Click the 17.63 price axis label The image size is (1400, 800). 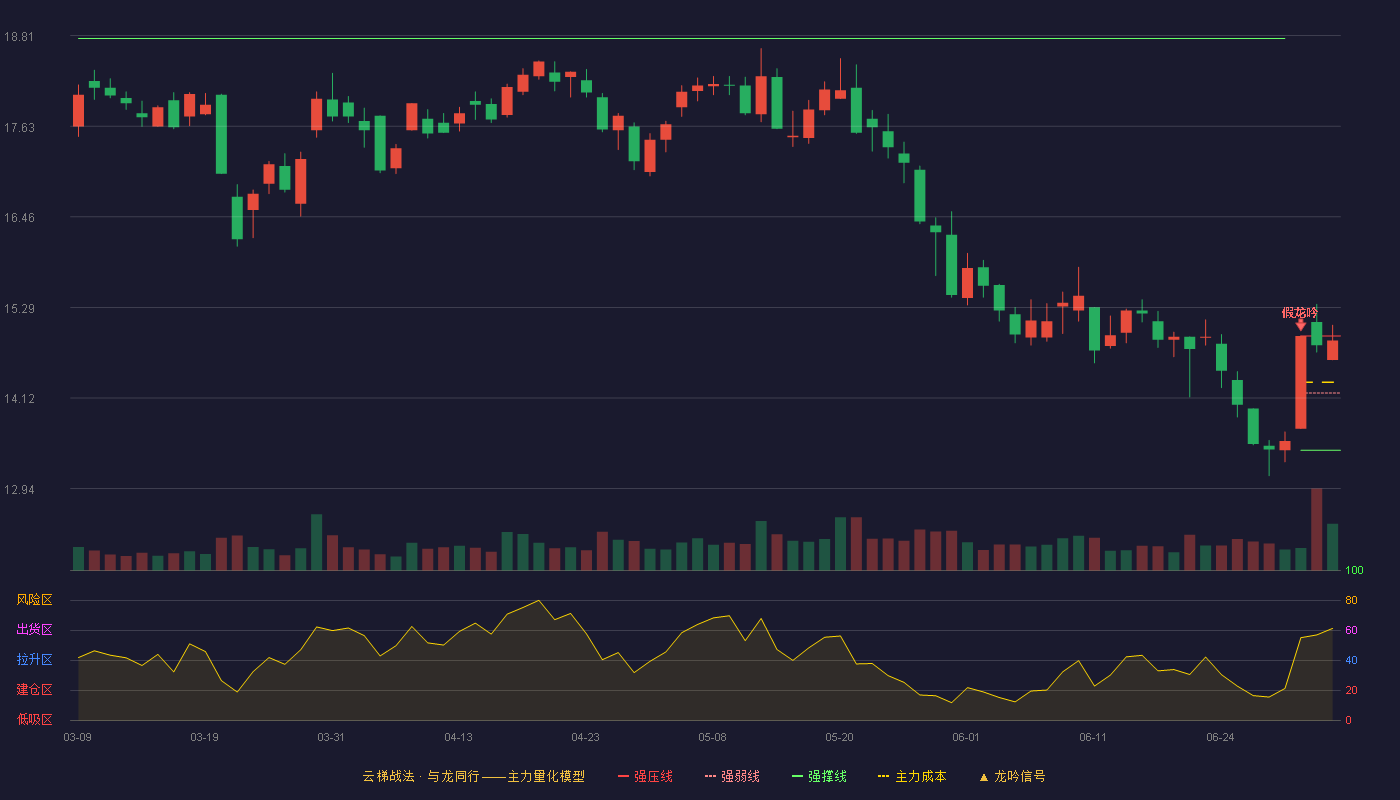click(19, 127)
